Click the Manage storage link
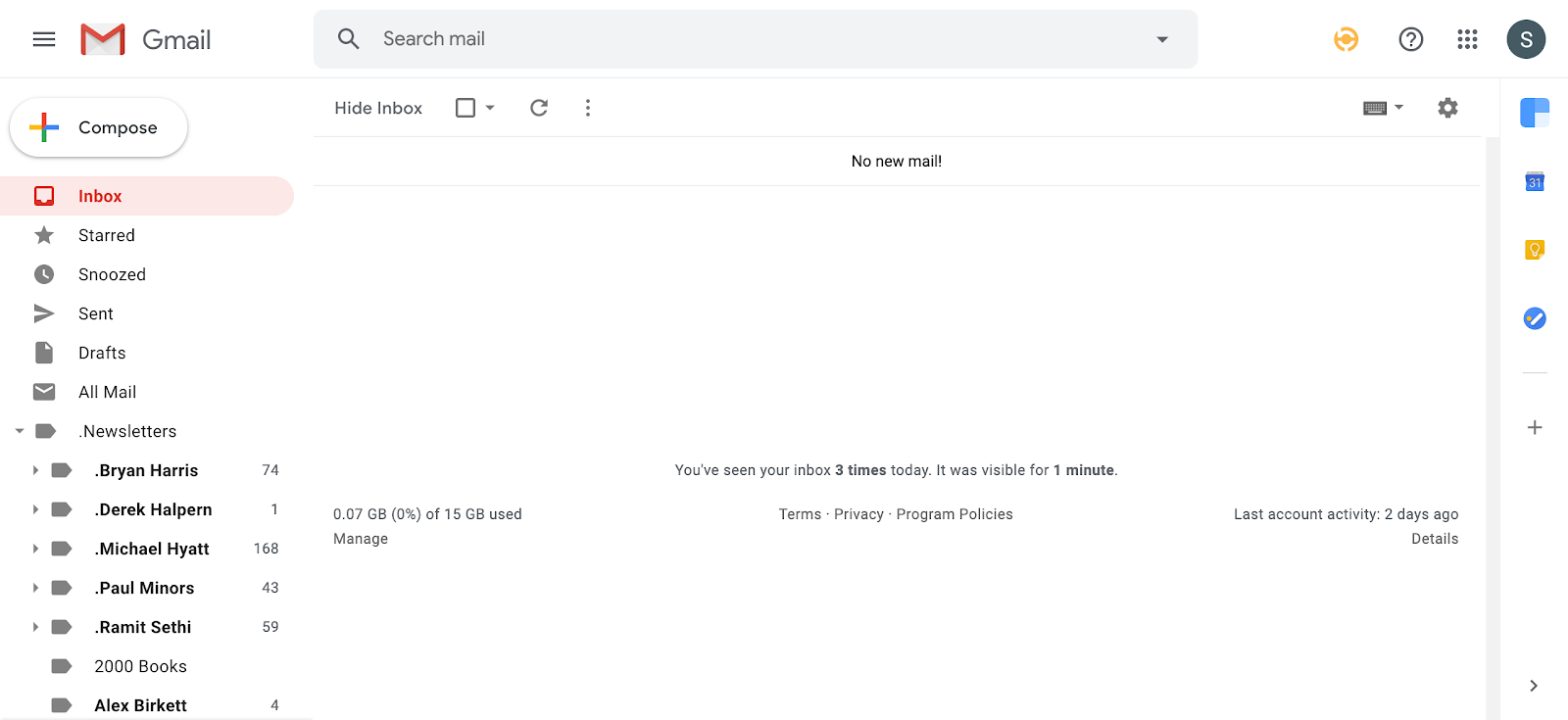1568x720 pixels. [361, 539]
